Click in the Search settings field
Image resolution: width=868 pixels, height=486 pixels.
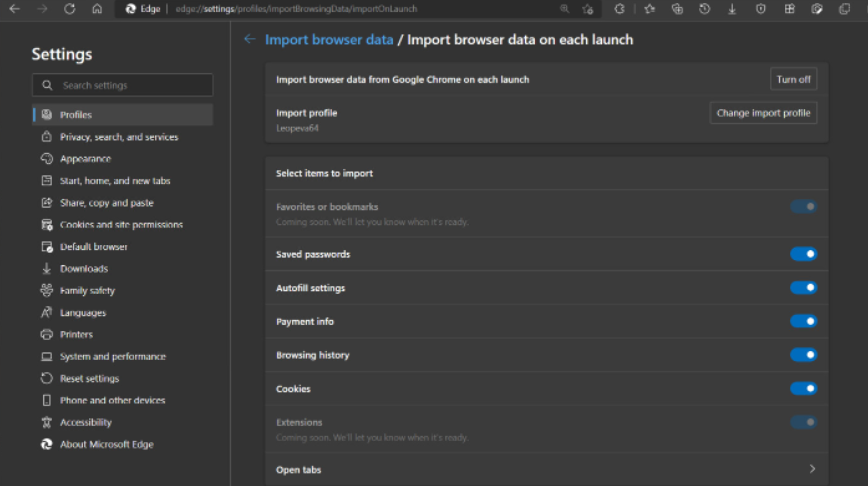click(122, 85)
